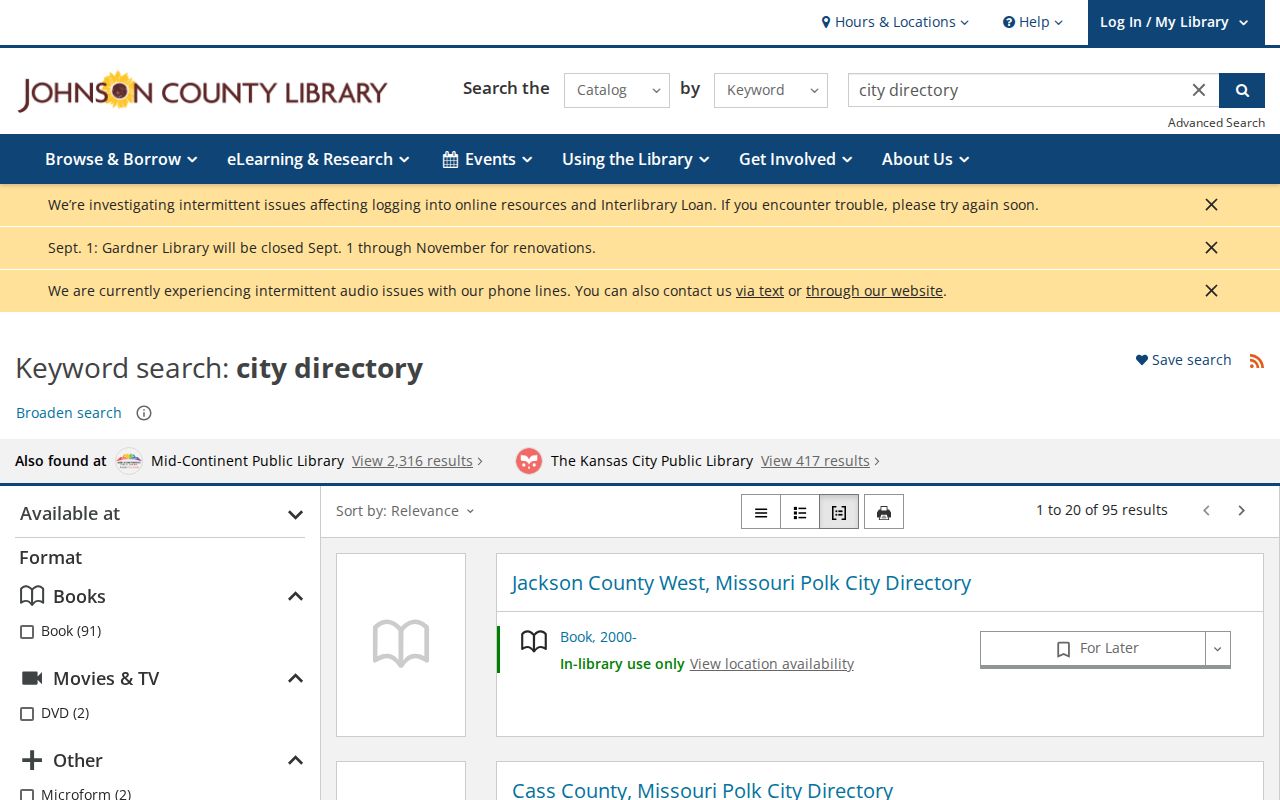View Mid-Continent Public Library's 2,316 results
This screenshot has height=800, width=1280.
(417, 461)
